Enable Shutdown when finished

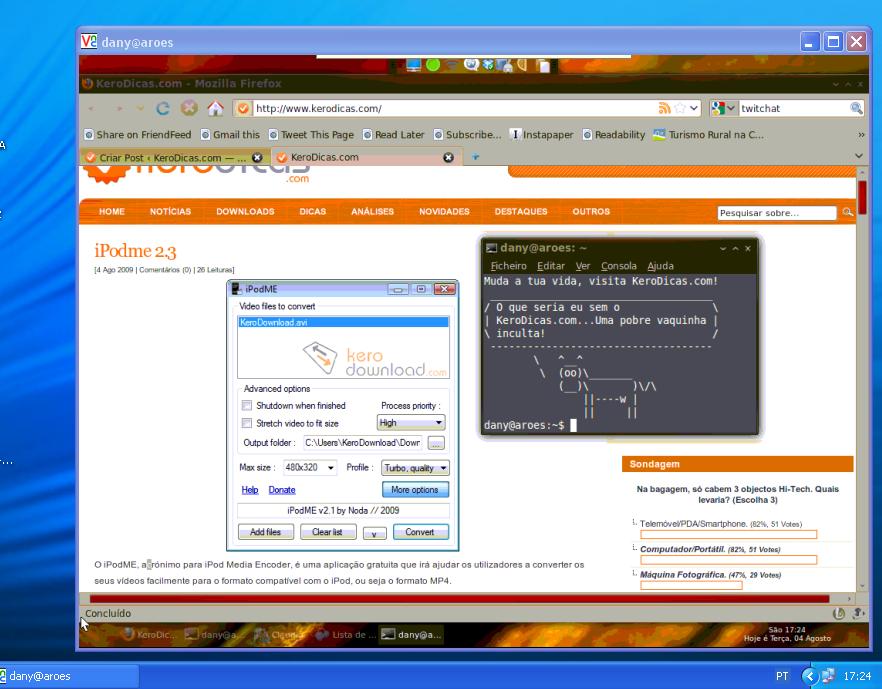[246, 406]
